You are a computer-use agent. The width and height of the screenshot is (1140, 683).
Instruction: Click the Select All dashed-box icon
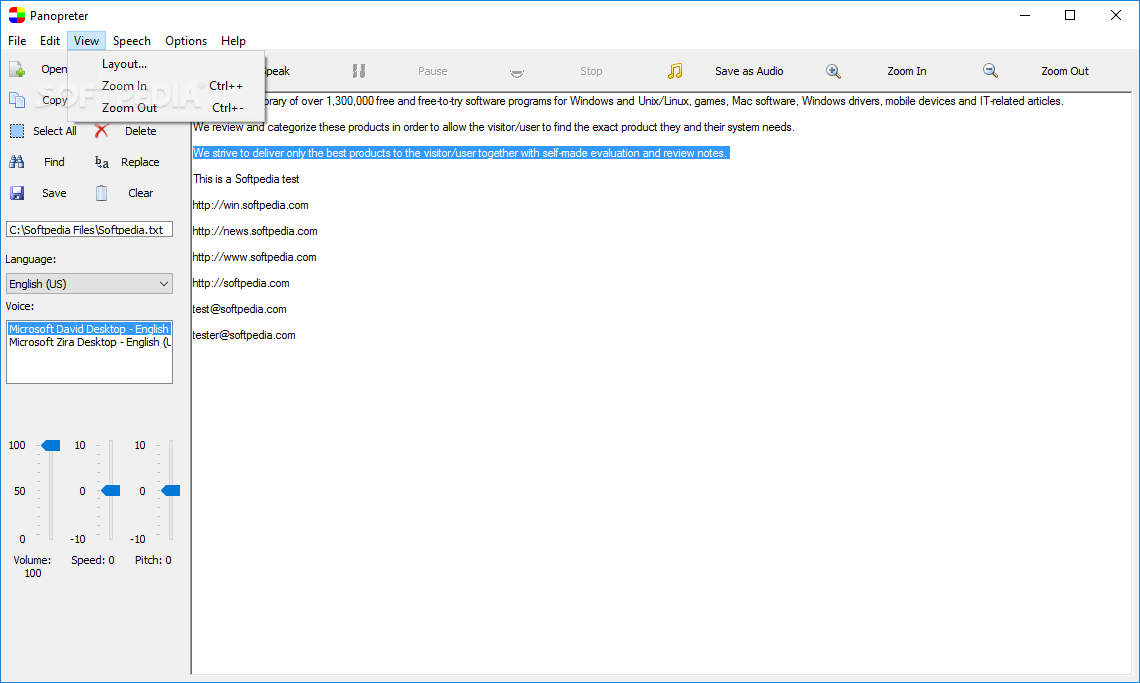pyautogui.click(x=17, y=131)
